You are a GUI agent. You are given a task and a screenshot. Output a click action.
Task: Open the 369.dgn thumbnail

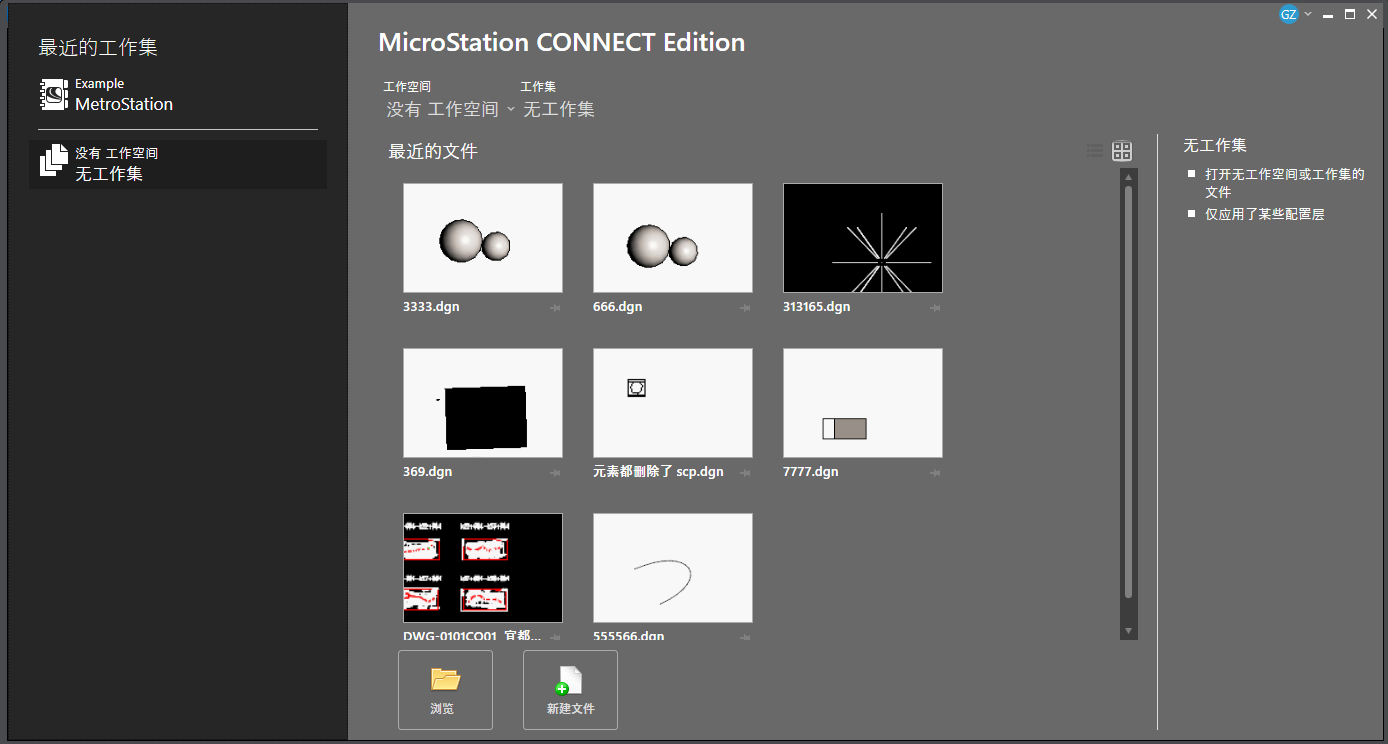coord(483,403)
